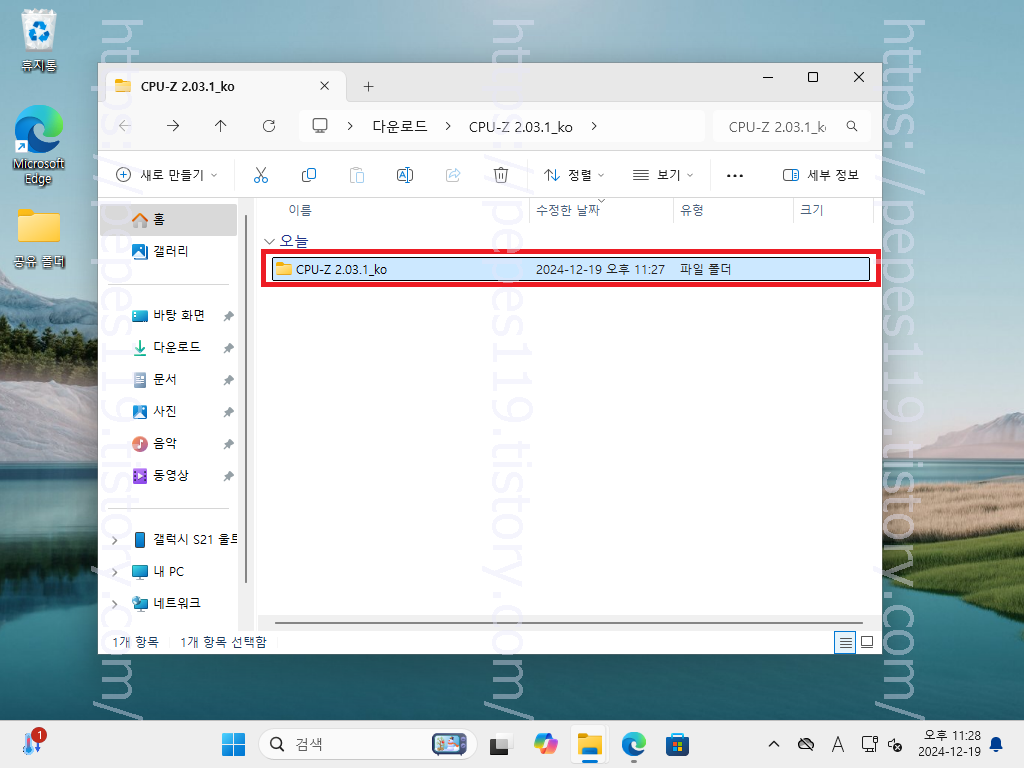This screenshot has height=768, width=1024.
Task: Open 새로 만들기 dropdown
Action: click(x=167, y=175)
